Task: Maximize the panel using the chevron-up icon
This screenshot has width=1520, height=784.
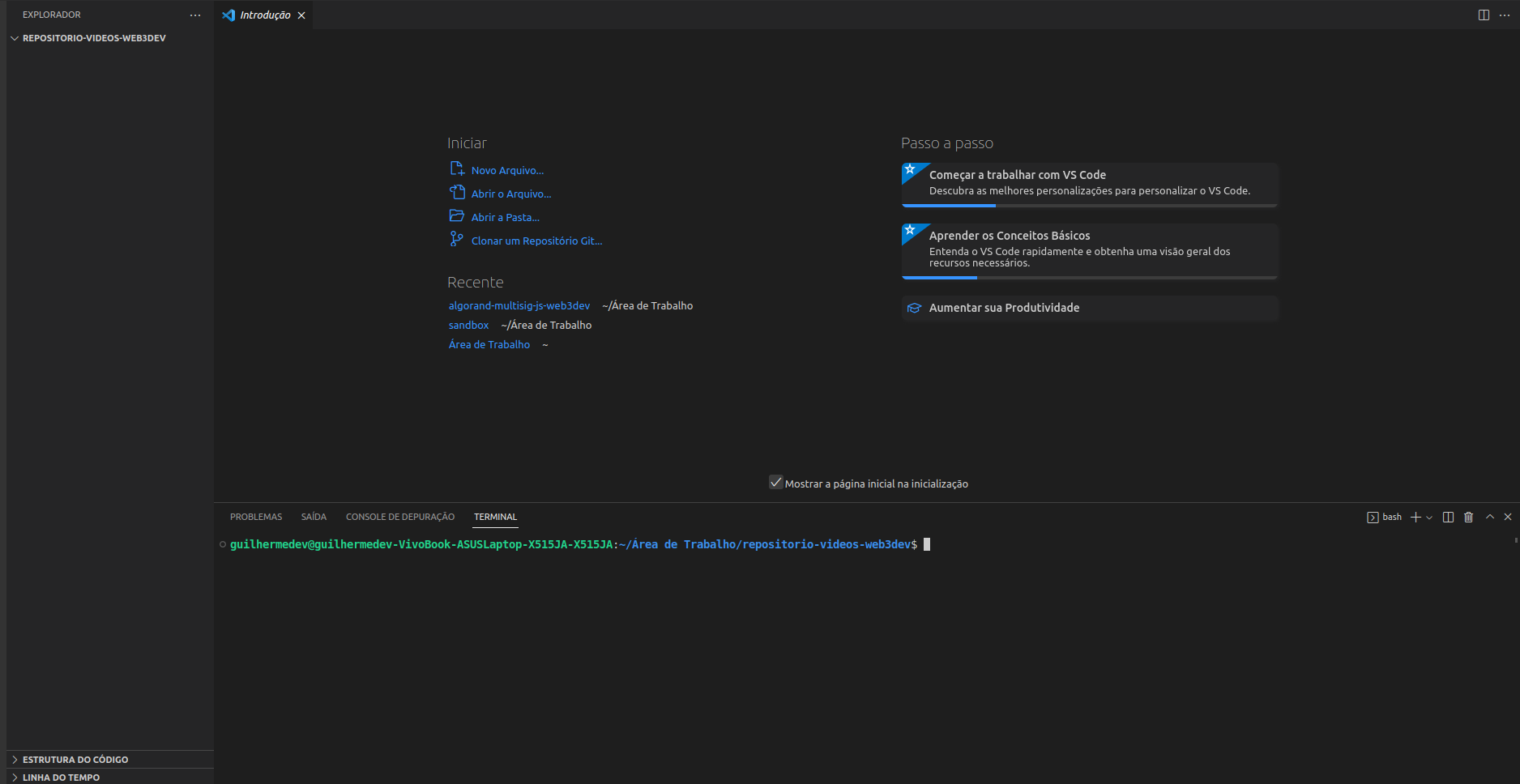Action: [1489, 517]
